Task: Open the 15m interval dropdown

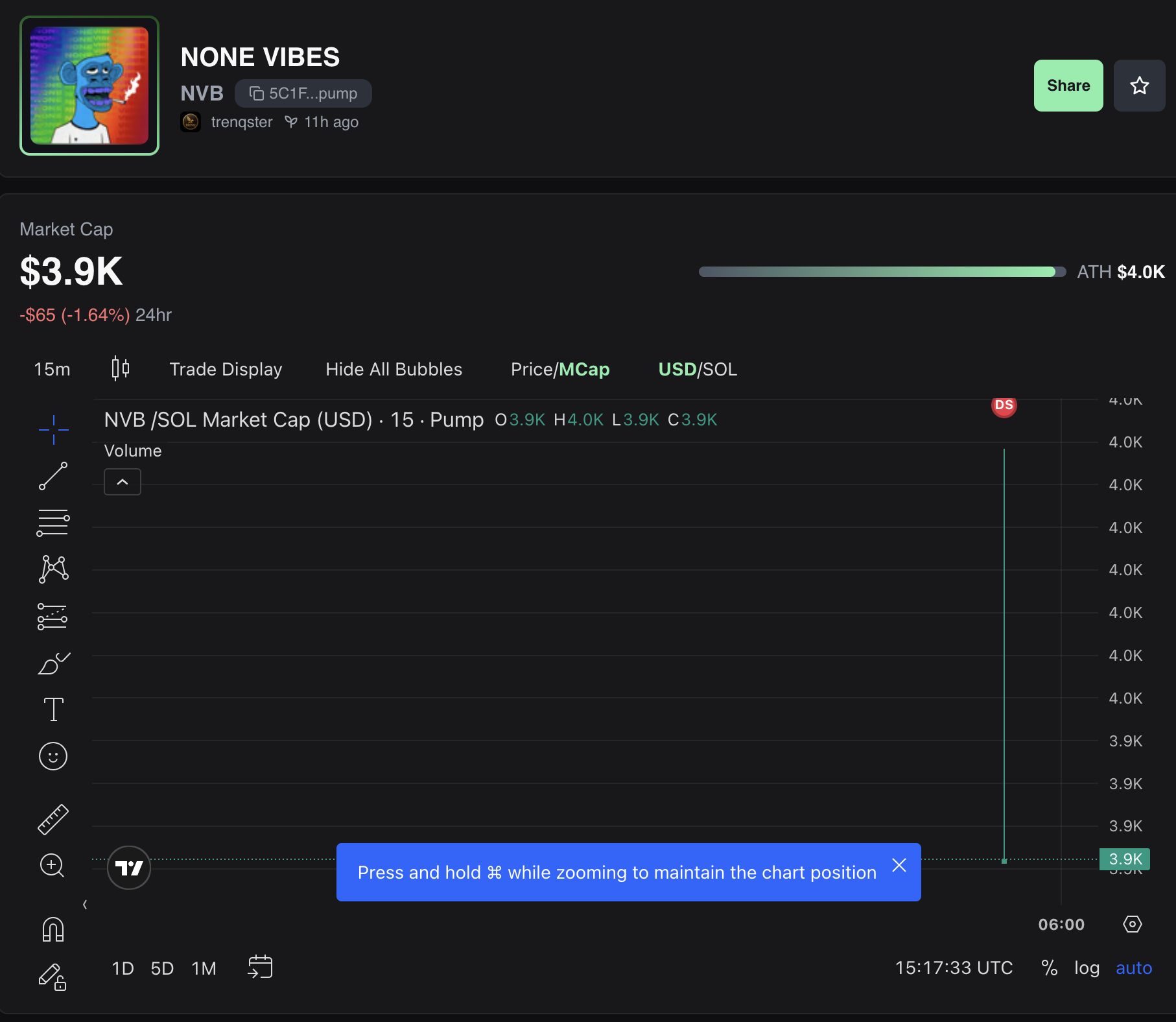Action: click(52, 369)
